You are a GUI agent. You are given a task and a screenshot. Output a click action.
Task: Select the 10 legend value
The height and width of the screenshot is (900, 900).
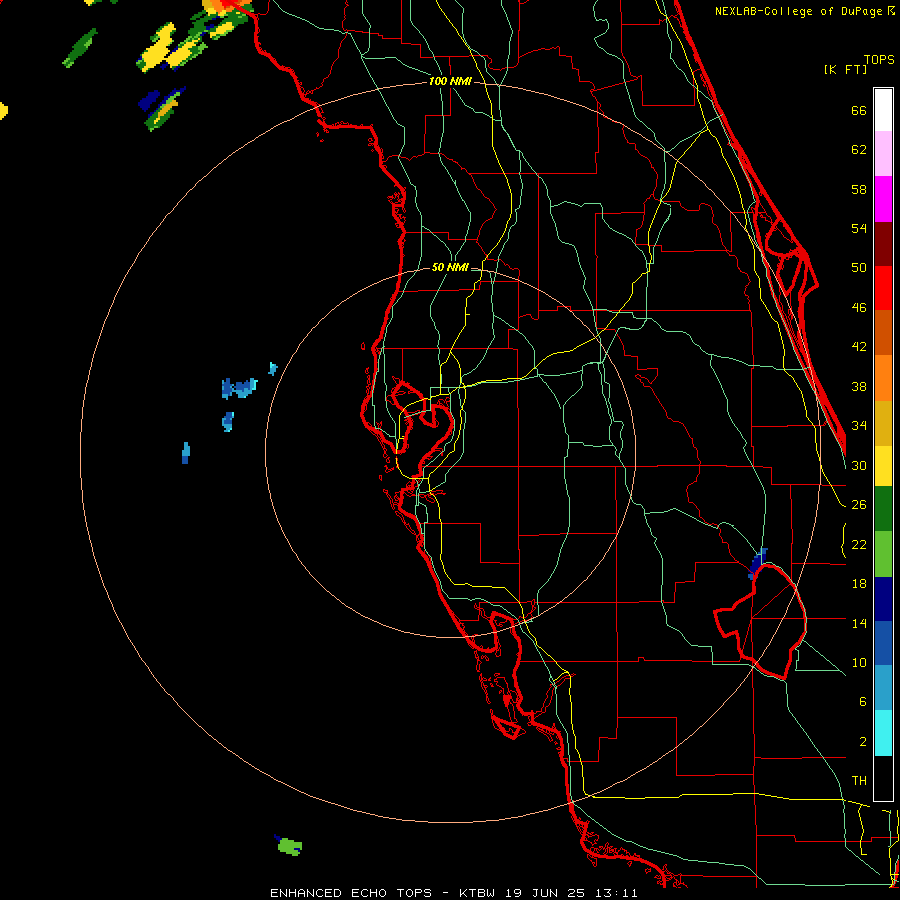pyautogui.click(x=859, y=662)
